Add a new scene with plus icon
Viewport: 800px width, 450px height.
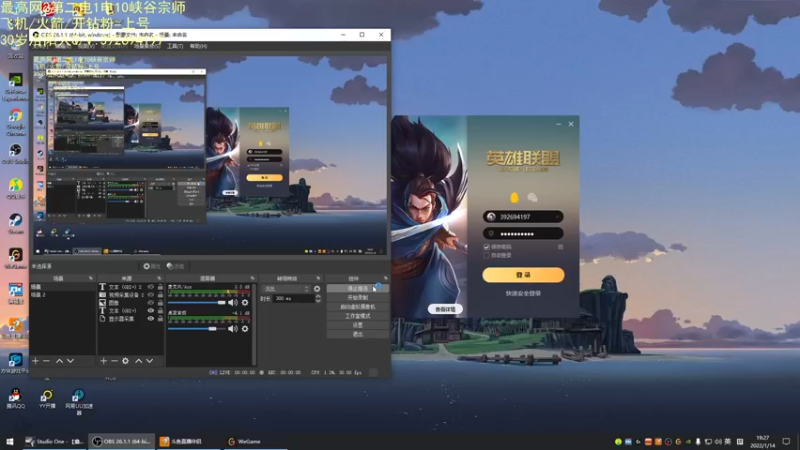coord(35,361)
